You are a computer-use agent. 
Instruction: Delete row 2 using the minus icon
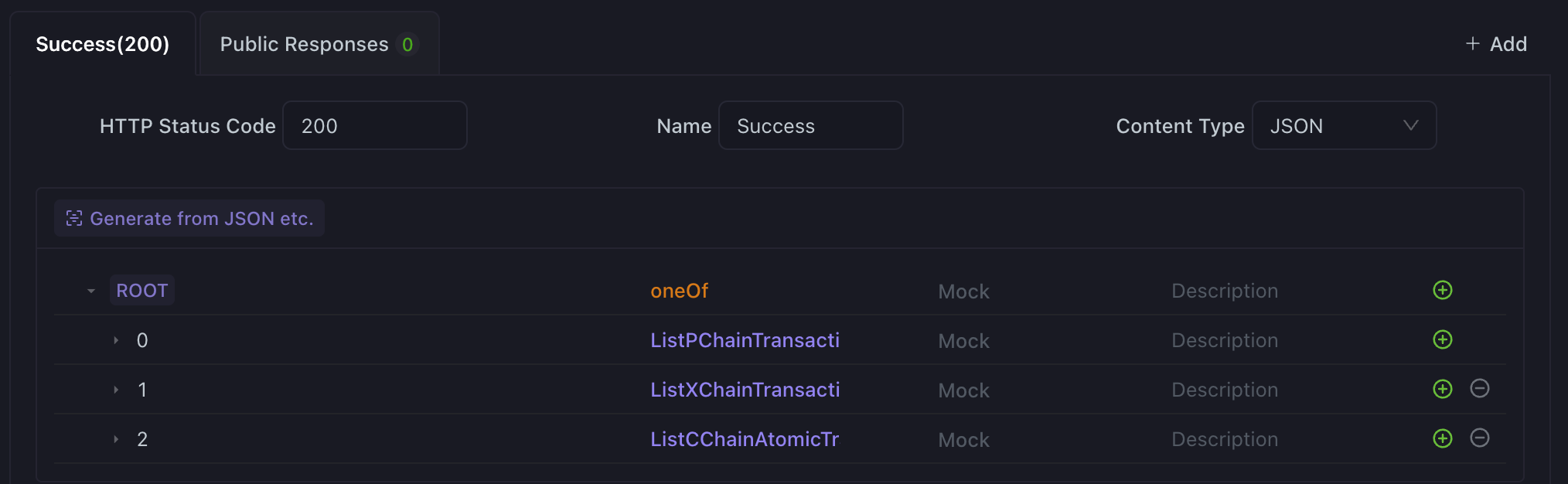tap(1480, 438)
